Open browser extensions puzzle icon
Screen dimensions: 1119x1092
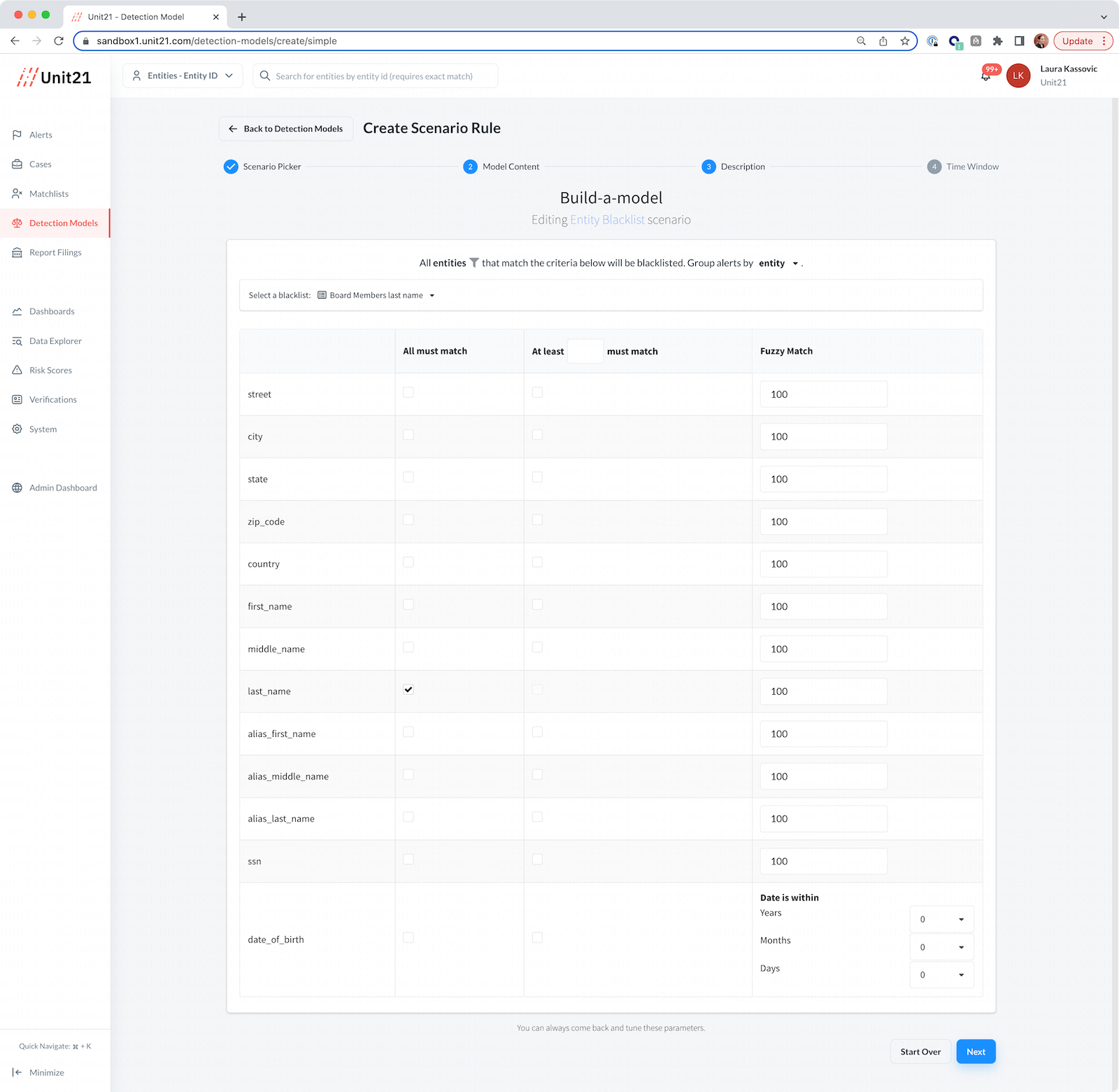998,41
